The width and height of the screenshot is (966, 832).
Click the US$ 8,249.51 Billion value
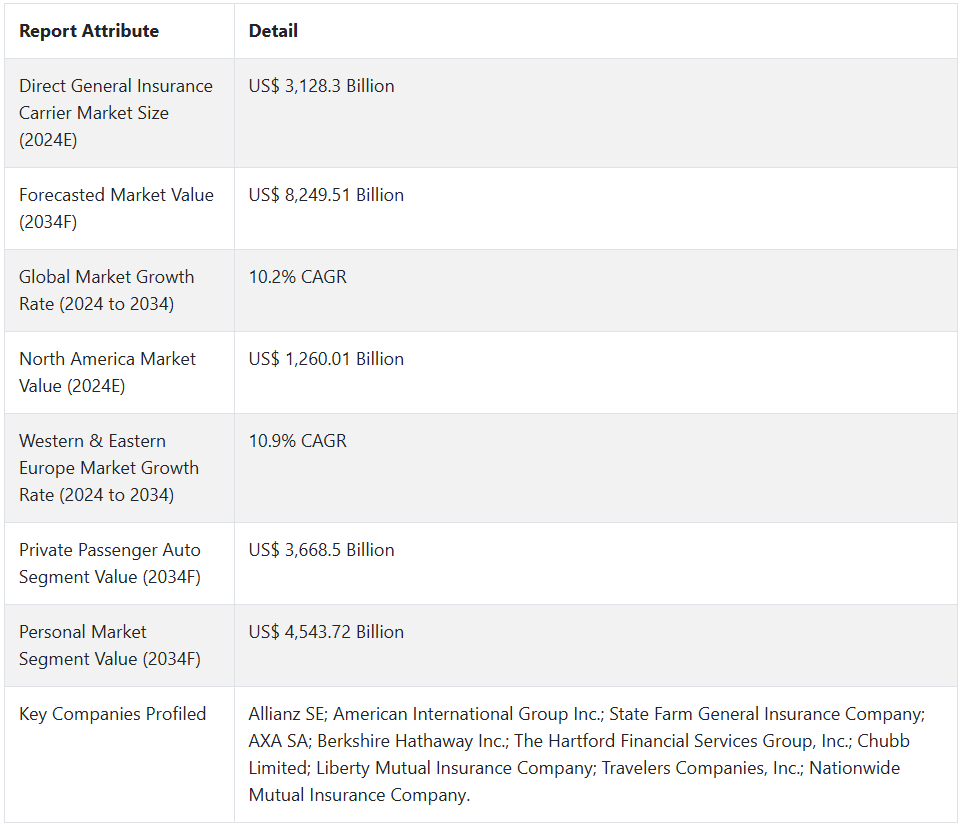pyautogui.click(x=326, y=195)
